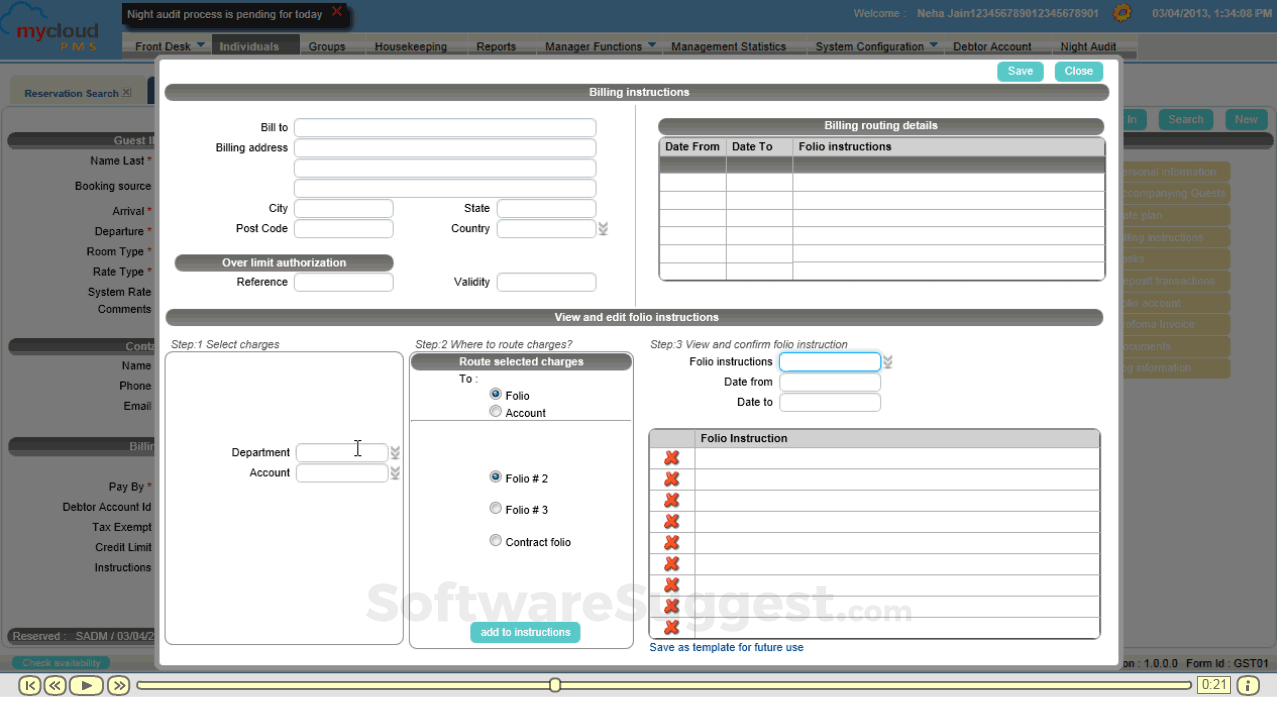Choose the Folio # 3 radio option

tap(496, 509)
